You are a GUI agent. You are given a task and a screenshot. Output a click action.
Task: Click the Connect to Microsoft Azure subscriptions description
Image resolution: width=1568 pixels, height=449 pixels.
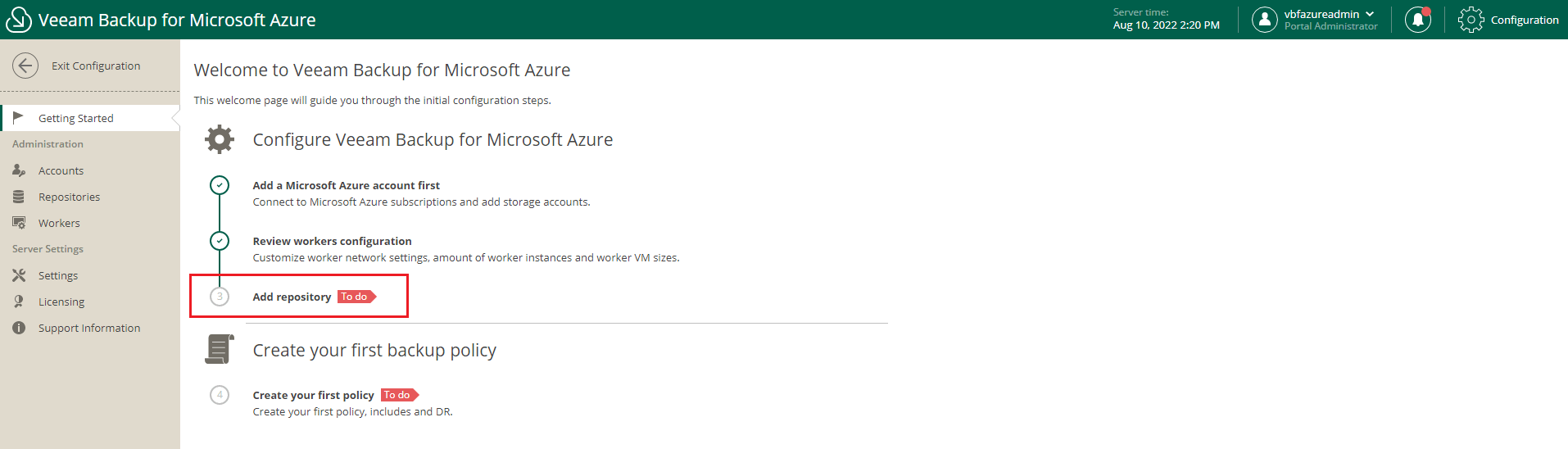(421, 202)
